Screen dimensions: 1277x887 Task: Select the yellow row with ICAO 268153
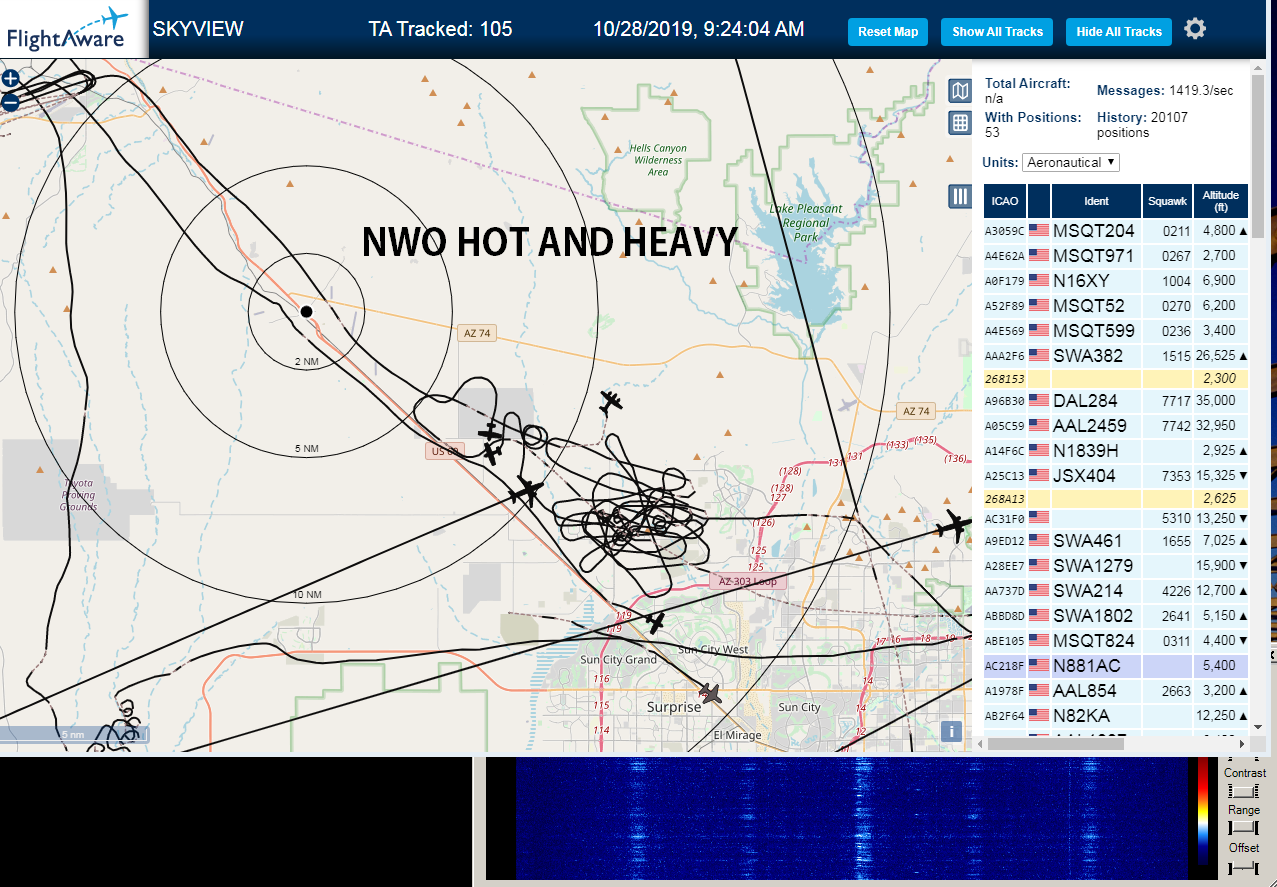[1116, 379]
